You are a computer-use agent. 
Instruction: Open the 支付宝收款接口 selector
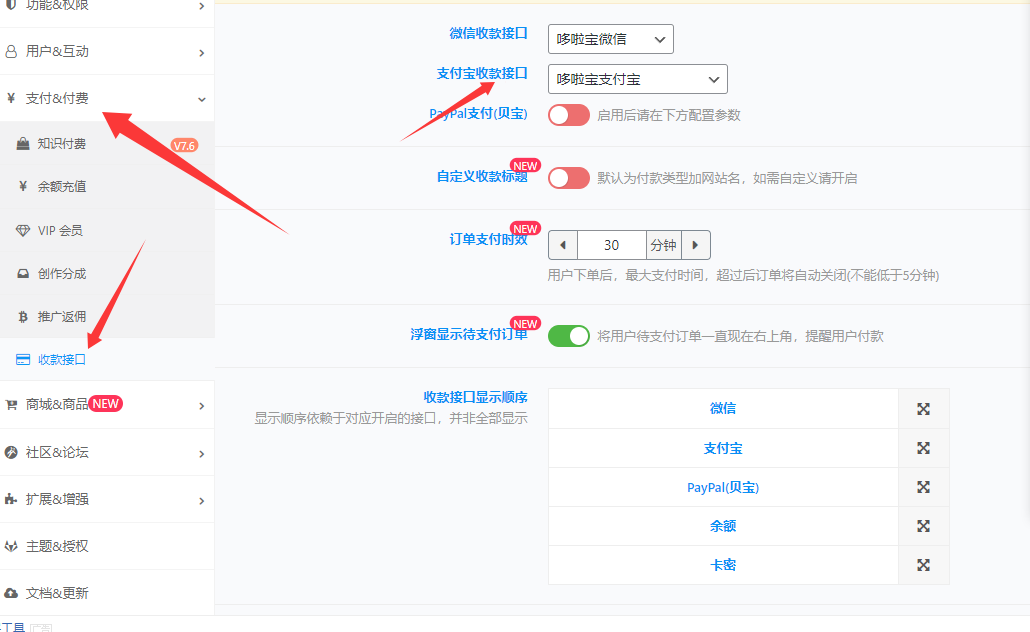click(637, 78)
